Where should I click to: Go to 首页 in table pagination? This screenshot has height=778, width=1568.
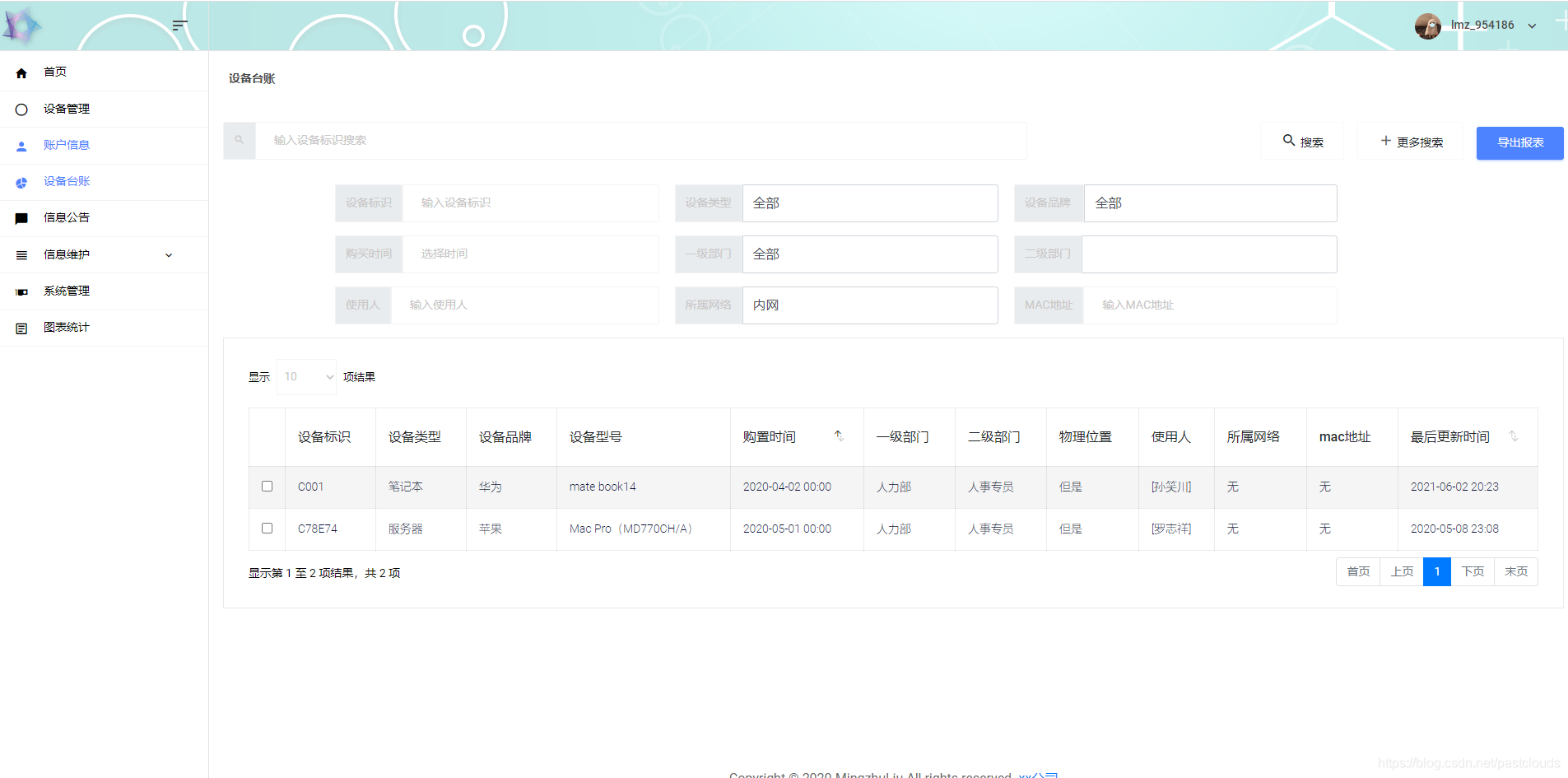(1358, 571)
